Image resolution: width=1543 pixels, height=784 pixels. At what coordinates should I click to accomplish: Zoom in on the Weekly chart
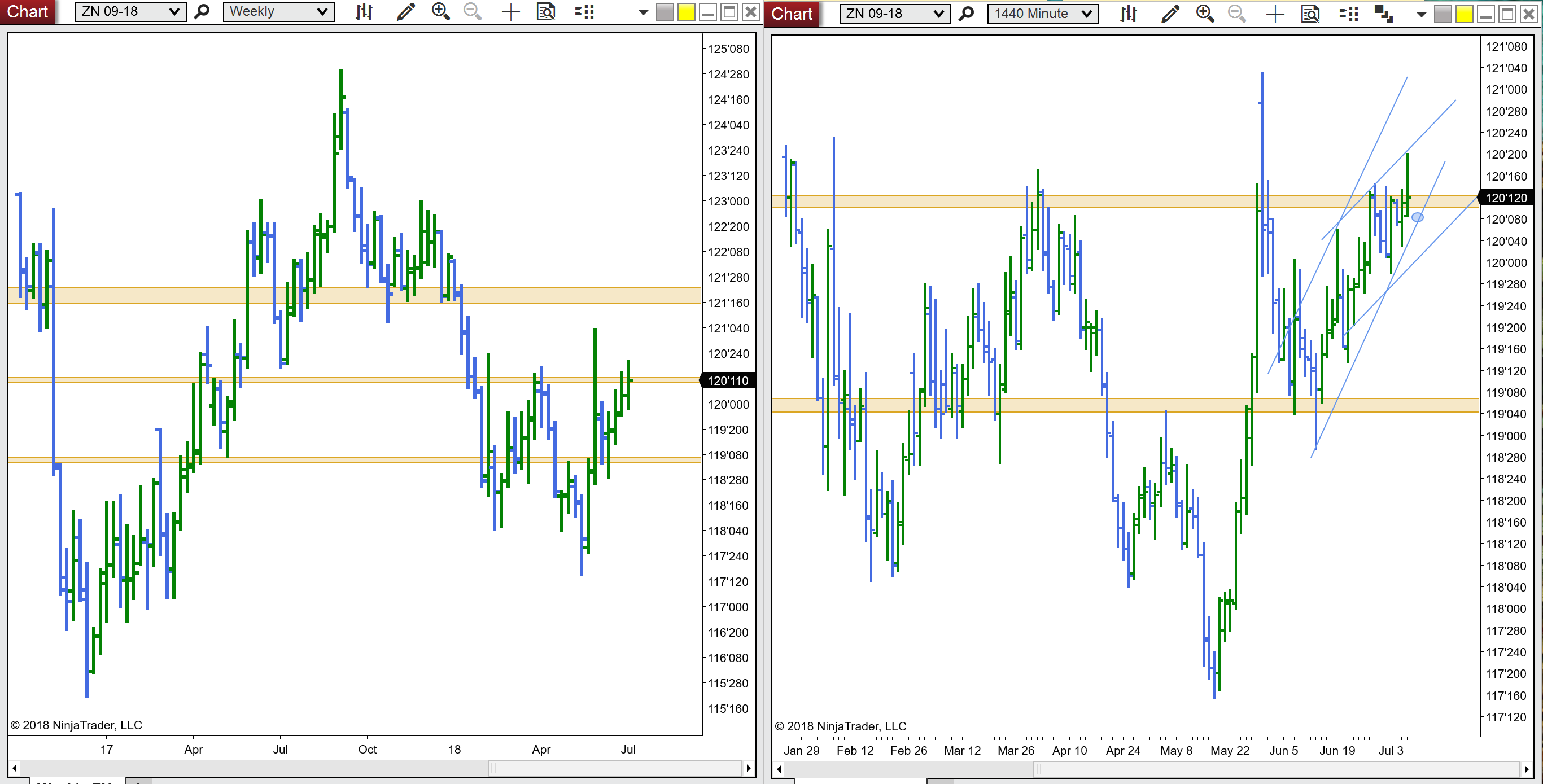[x=441, y=11]
